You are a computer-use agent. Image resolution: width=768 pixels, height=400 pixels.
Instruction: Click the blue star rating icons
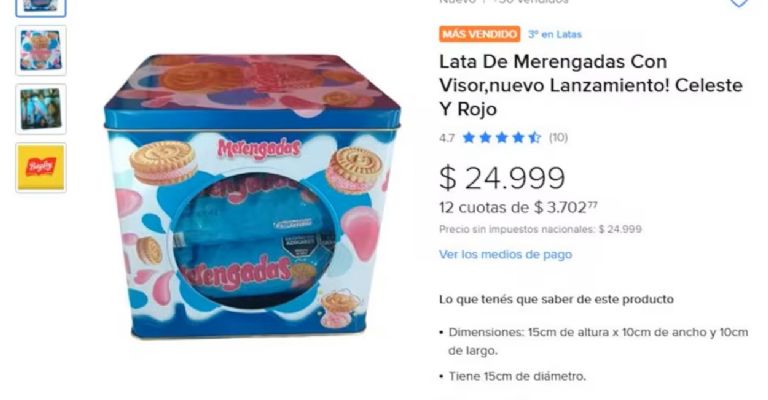click(502, 138)
